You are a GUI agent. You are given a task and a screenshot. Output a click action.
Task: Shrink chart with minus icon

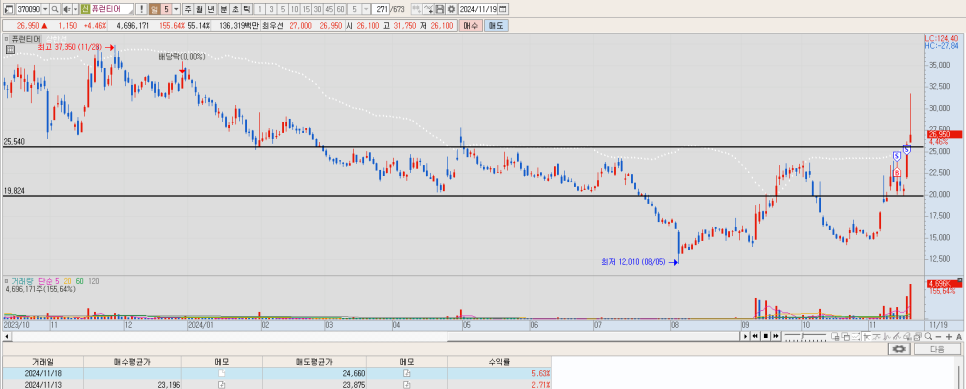938,337
